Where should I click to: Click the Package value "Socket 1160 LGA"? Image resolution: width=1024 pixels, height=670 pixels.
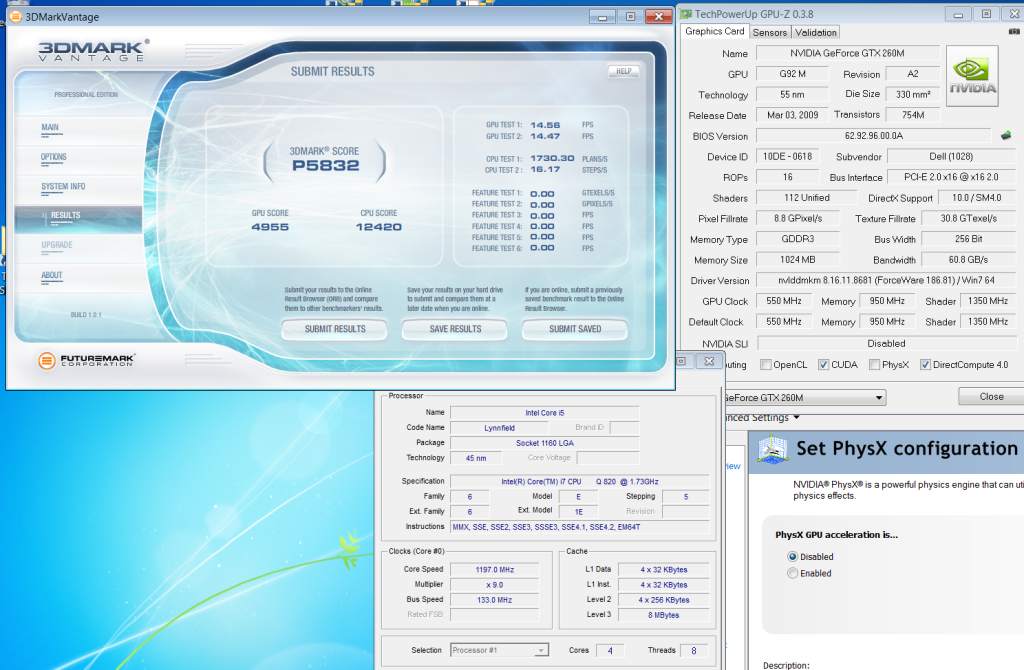coord(545,443)
